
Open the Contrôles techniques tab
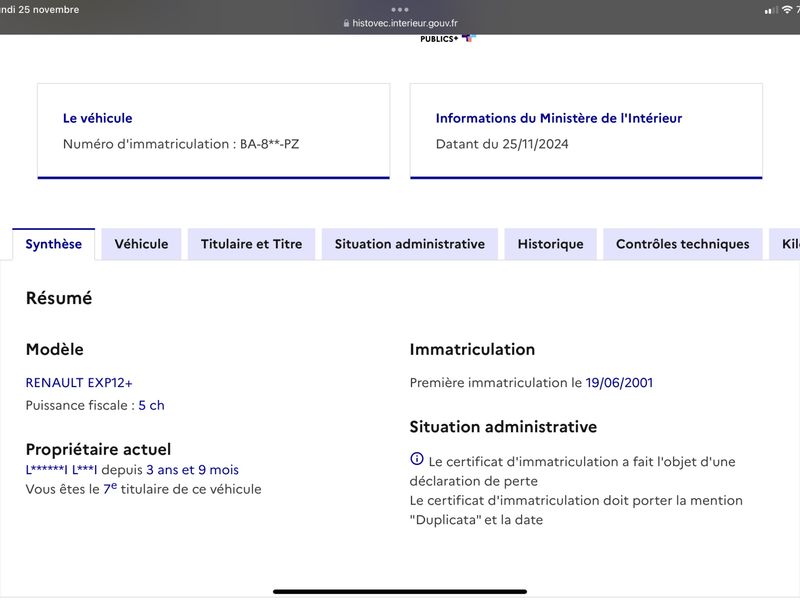(x=683, y=244)
